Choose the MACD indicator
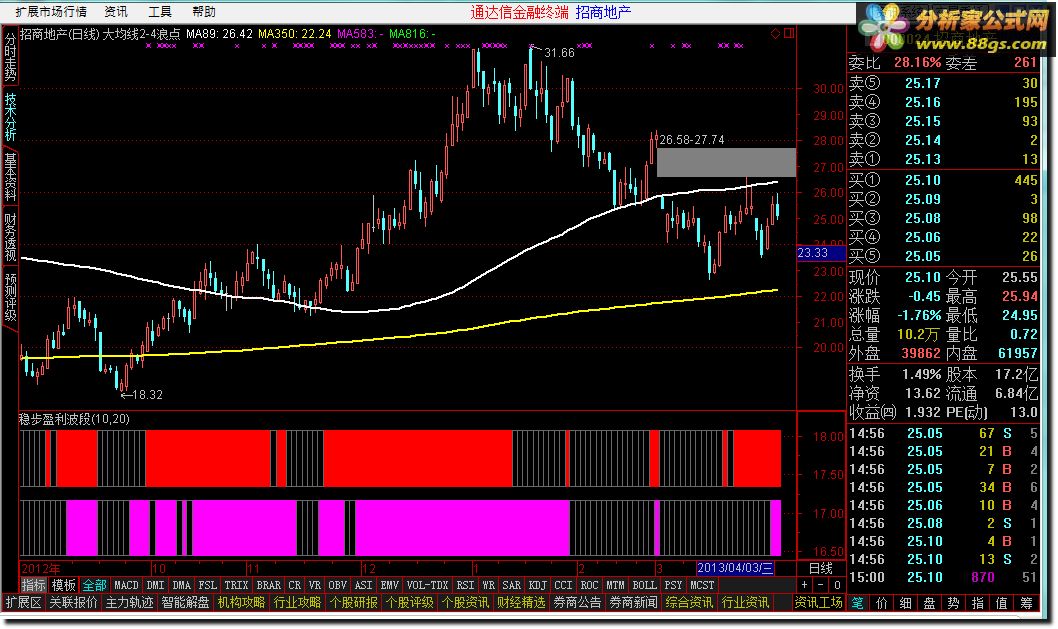 tap(126, 585)
